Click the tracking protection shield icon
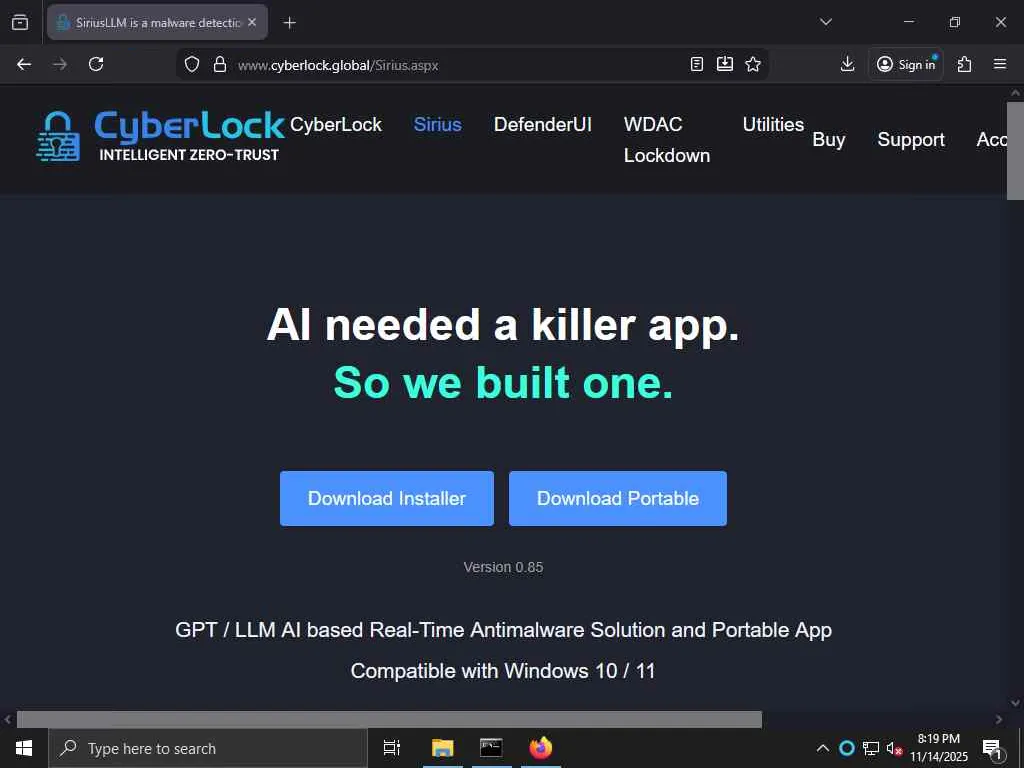 pos(191,64)
